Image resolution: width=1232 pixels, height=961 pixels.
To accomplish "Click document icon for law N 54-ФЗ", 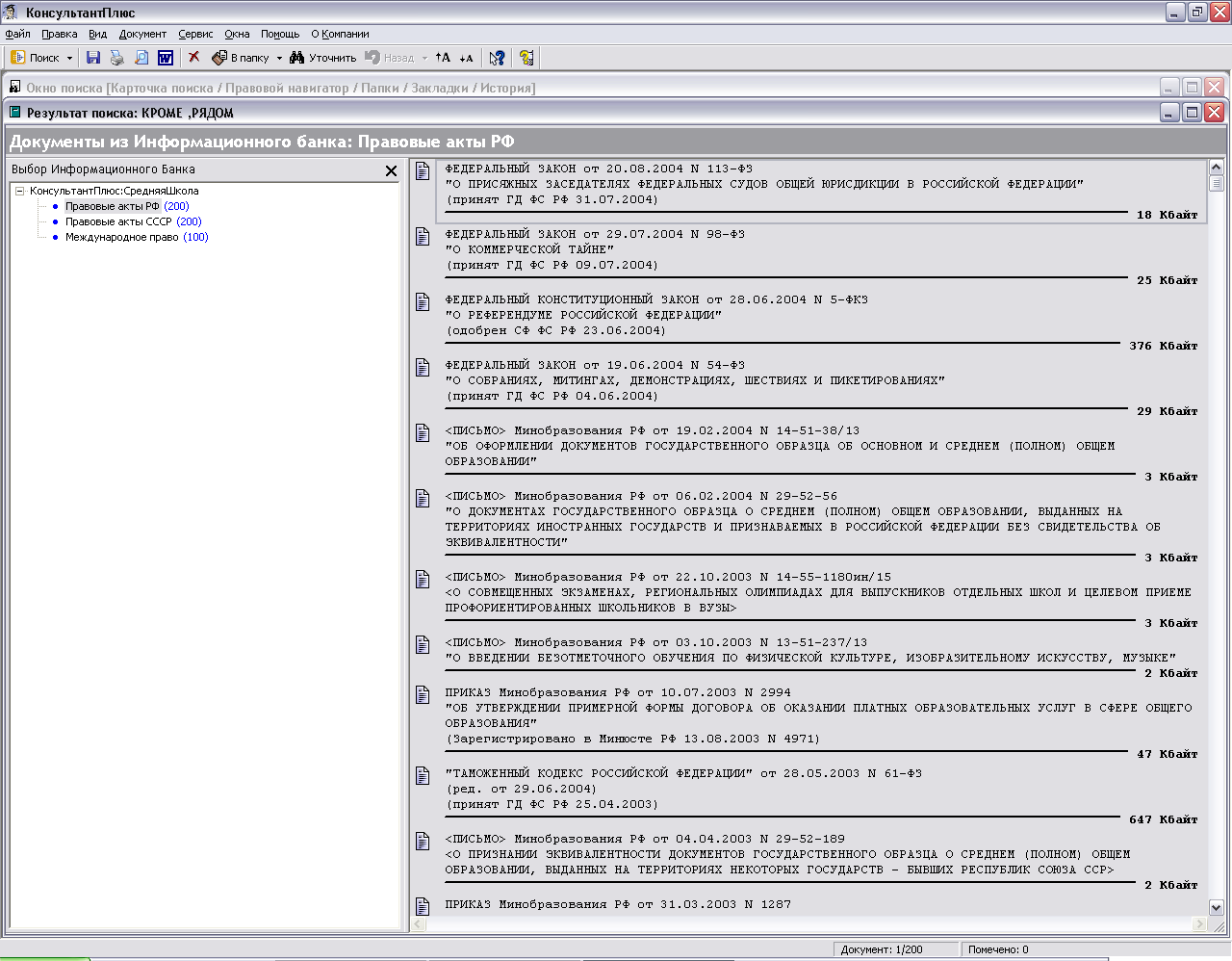I will [x=423, y=368].
